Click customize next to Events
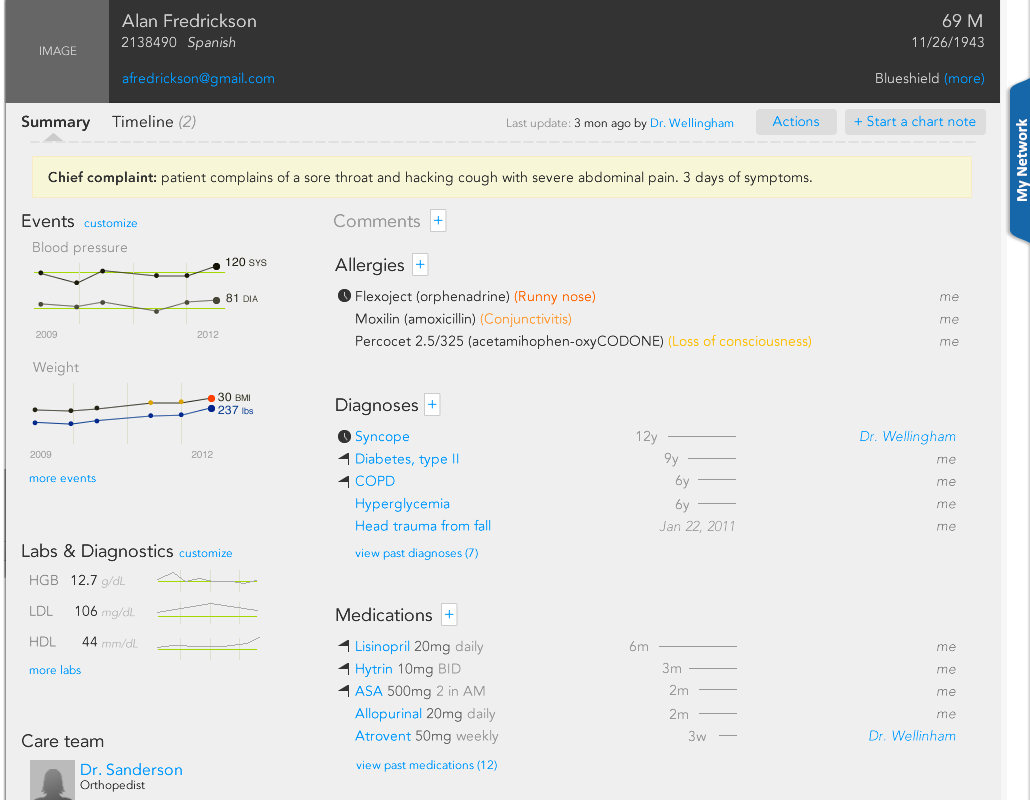The height and width of the screenshot is (800, 1030). tap(111, 223)
